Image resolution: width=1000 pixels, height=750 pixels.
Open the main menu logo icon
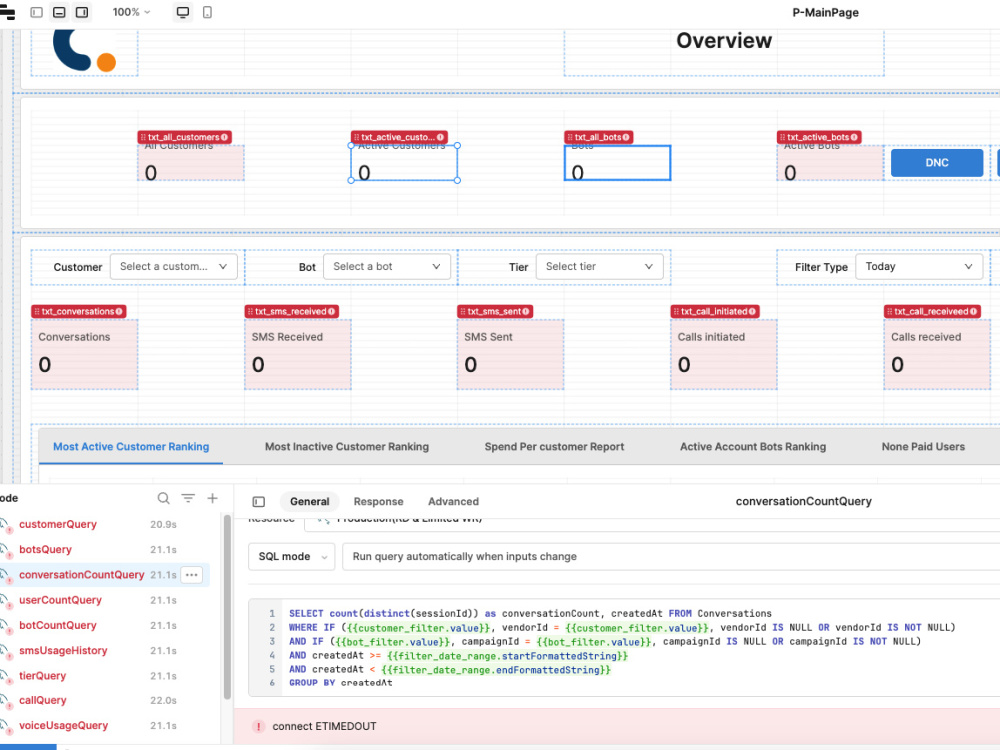(7, 12)
